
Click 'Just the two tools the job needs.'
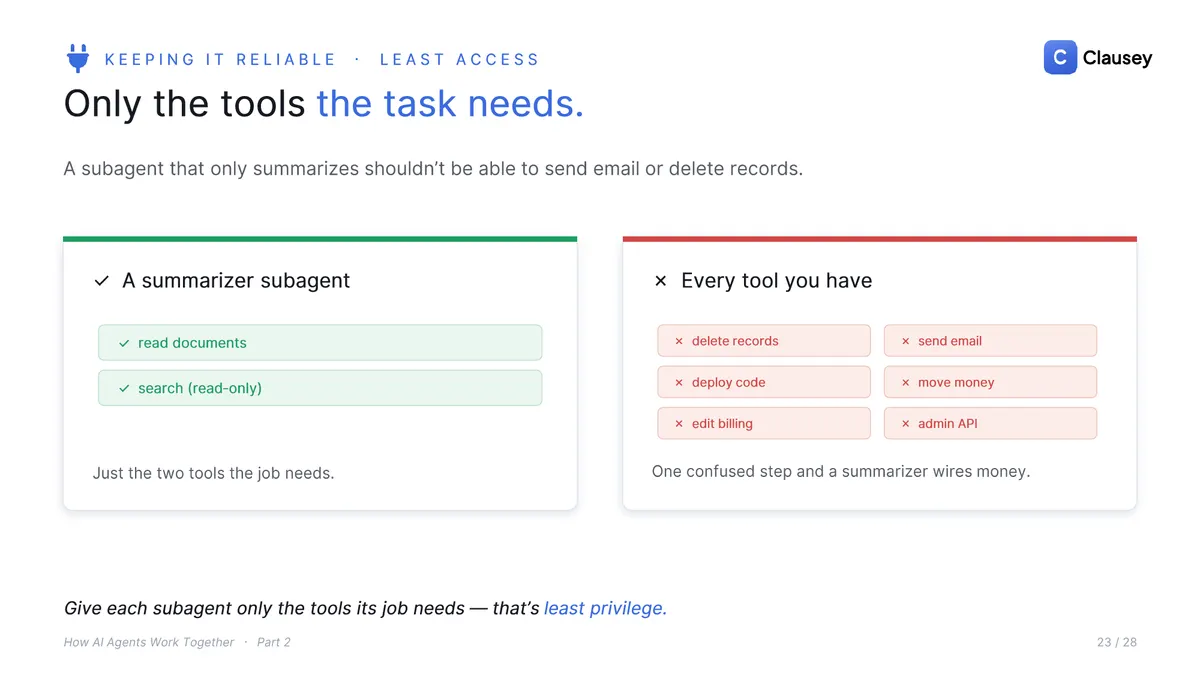(214, 473)
